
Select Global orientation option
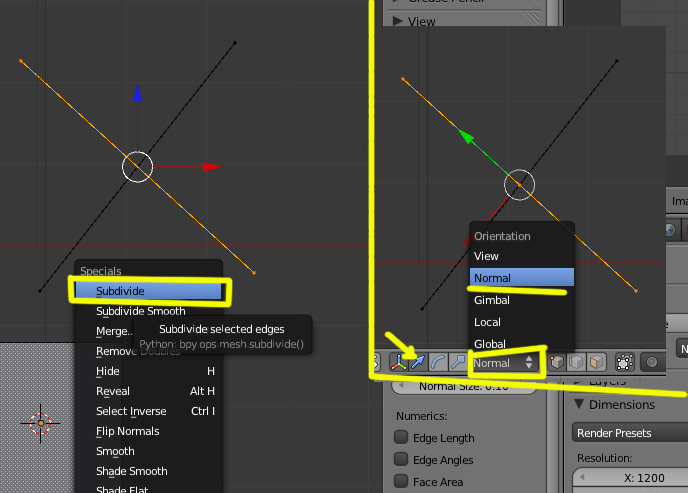click(x=522, y=344)
